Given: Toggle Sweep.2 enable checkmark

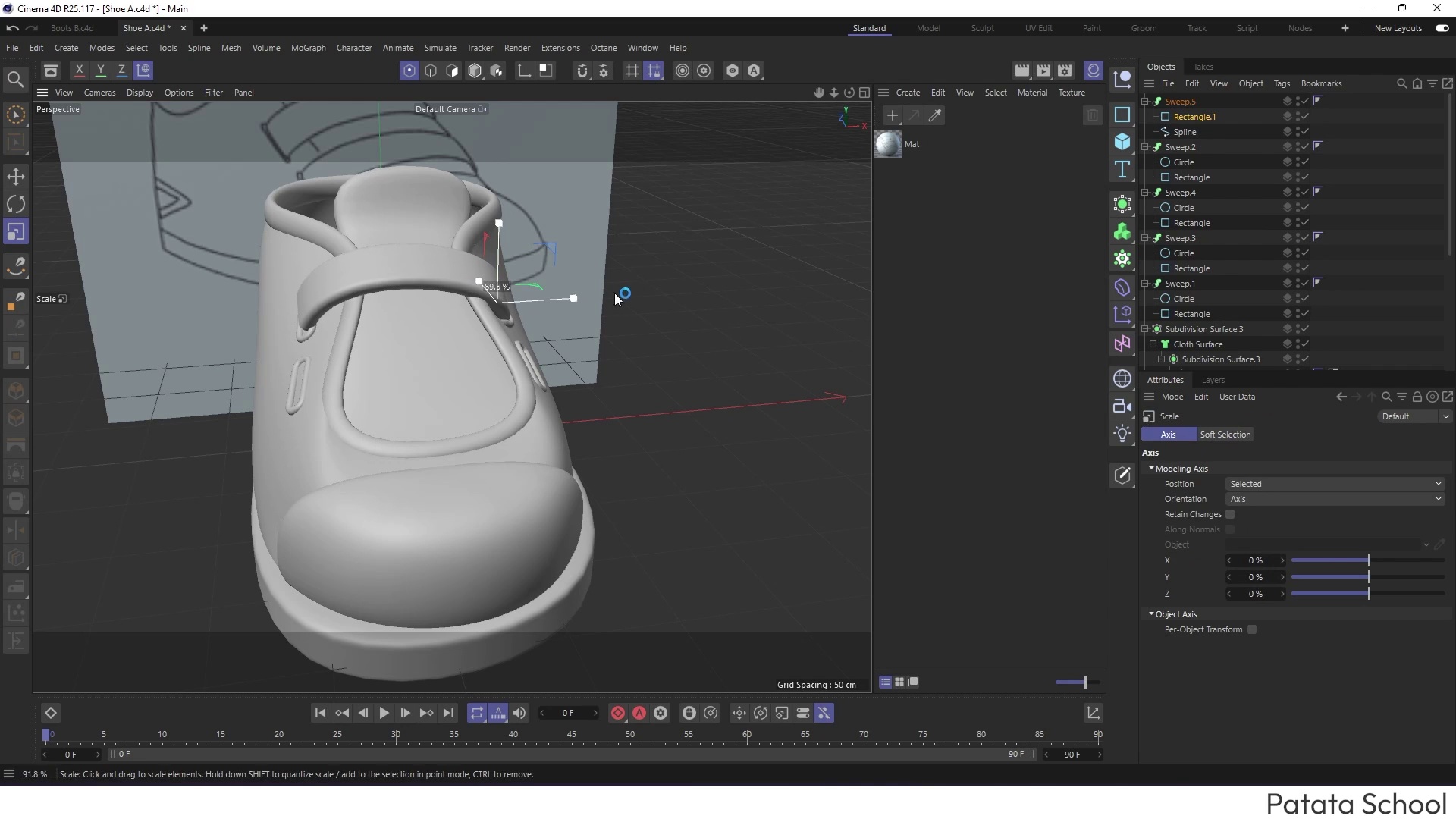Looking at the screenshot, I should tap(1305, 147).
